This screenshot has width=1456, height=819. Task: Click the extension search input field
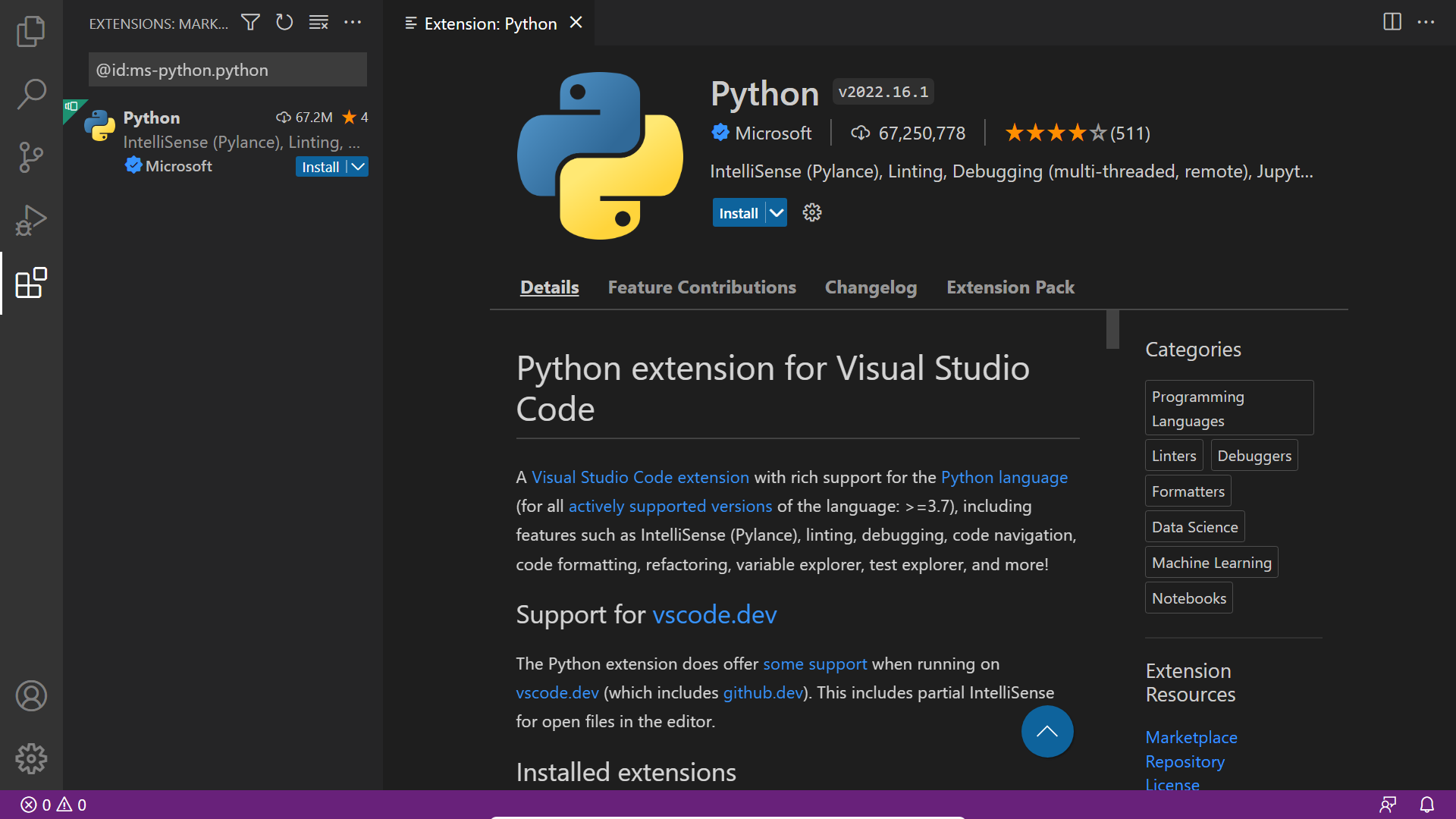(x=227, y=69)
